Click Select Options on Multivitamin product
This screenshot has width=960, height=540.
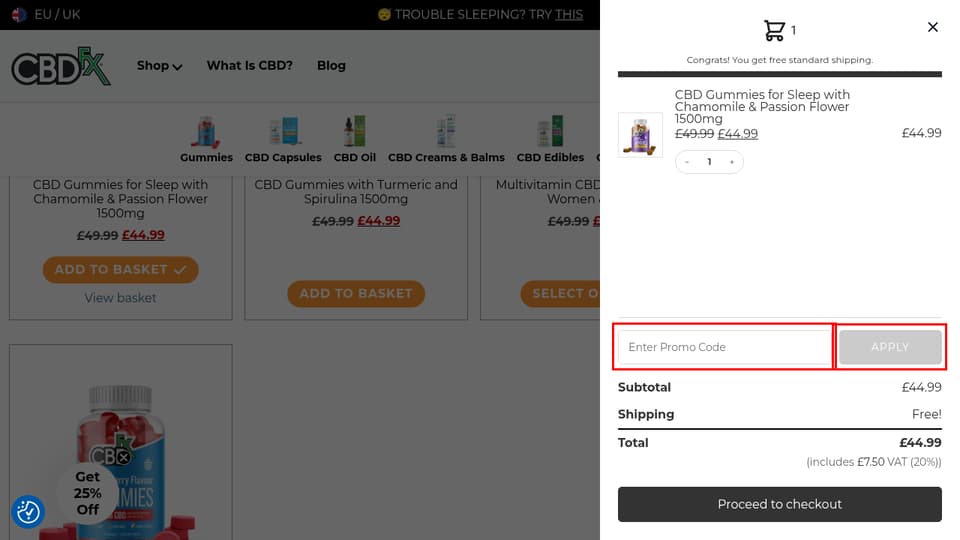click(x=560, y=294)
